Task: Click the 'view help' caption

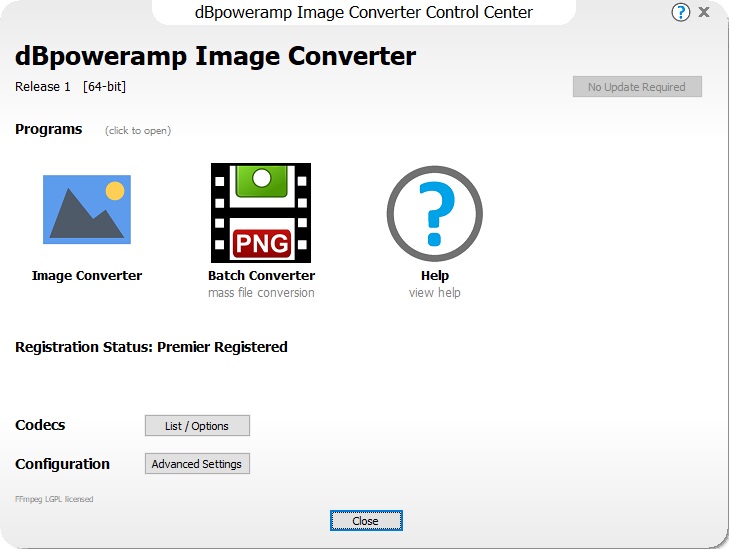Action: pyautogui.click(x=435, y=293)
